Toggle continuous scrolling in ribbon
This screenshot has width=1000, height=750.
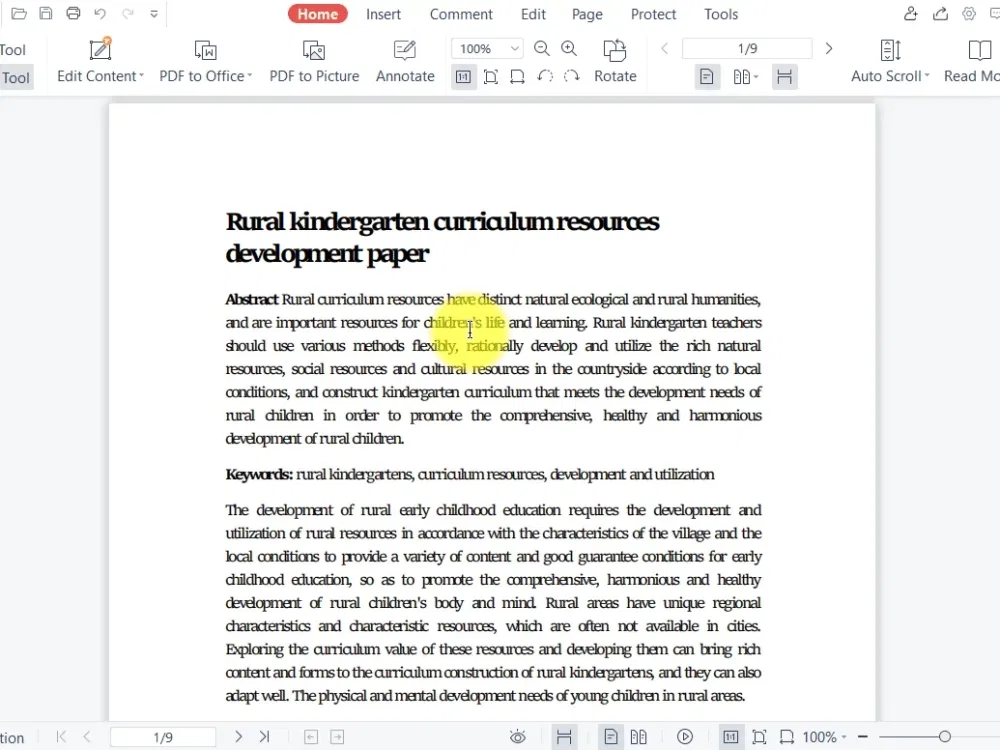(784, 77)
